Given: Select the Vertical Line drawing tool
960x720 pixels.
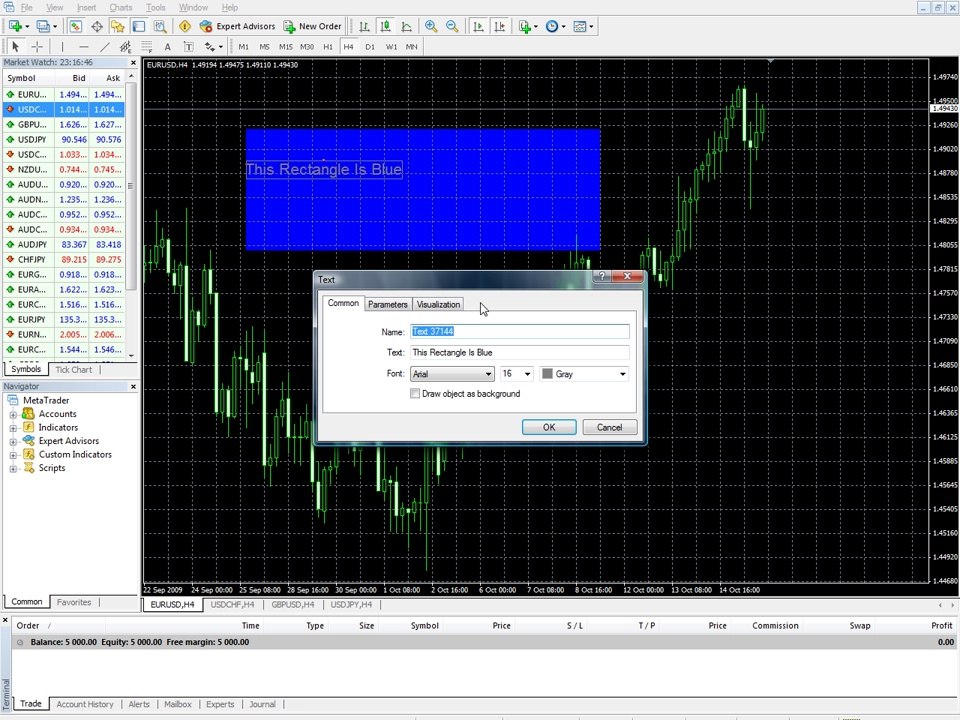Looking at the screenshot, I should 62,47.
